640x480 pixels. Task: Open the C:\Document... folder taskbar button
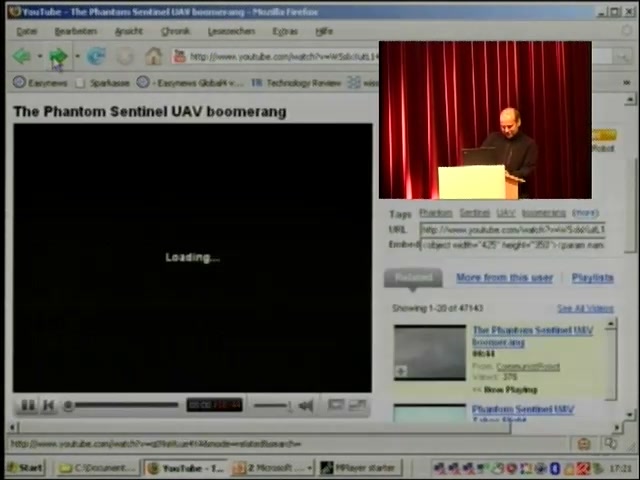coord(97,468)
